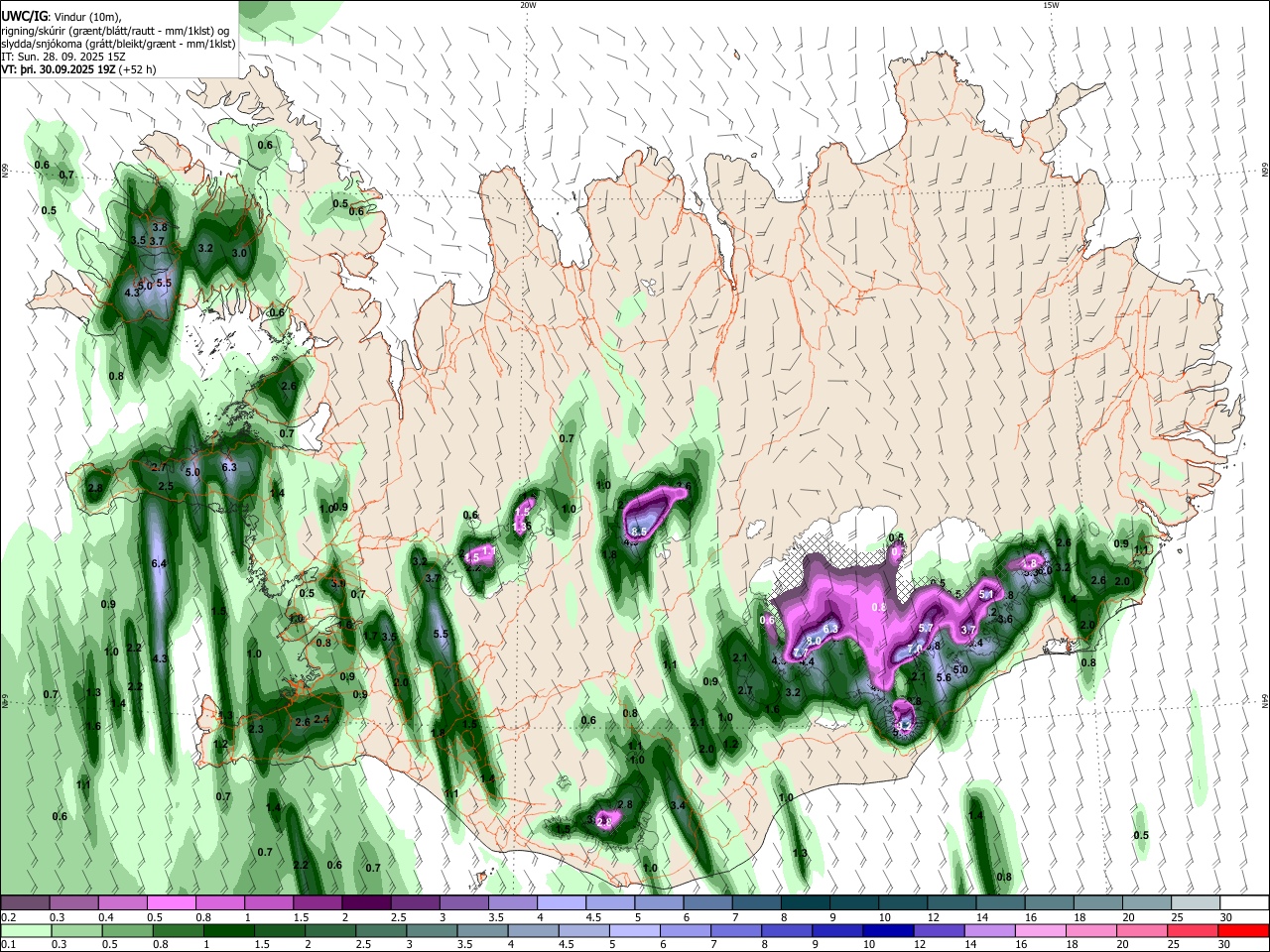Click the '5.7' value in the pink area

(927, 628)
